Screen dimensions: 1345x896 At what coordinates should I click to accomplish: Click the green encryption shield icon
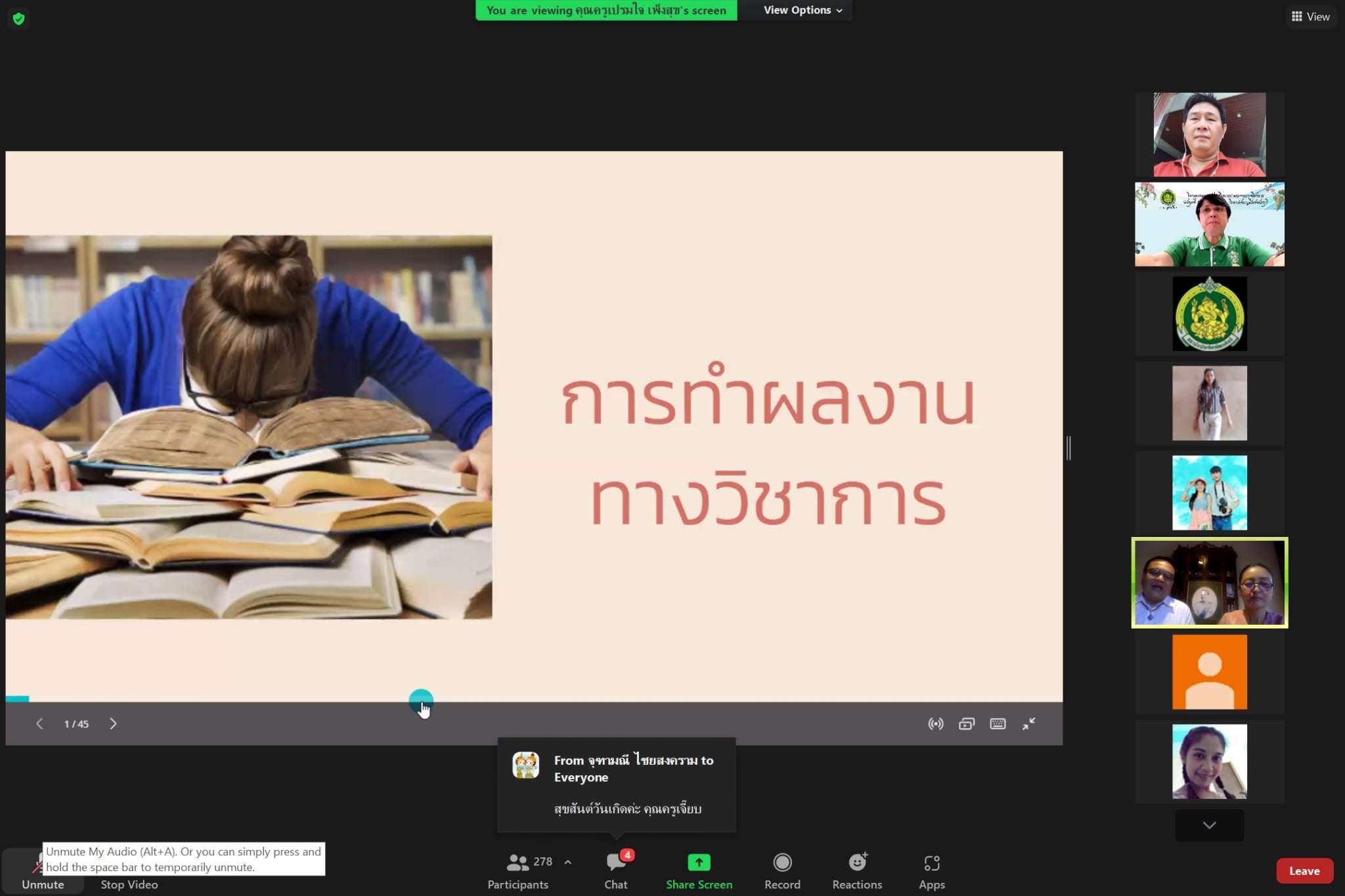pyautogui.click(x=18, y=18)
